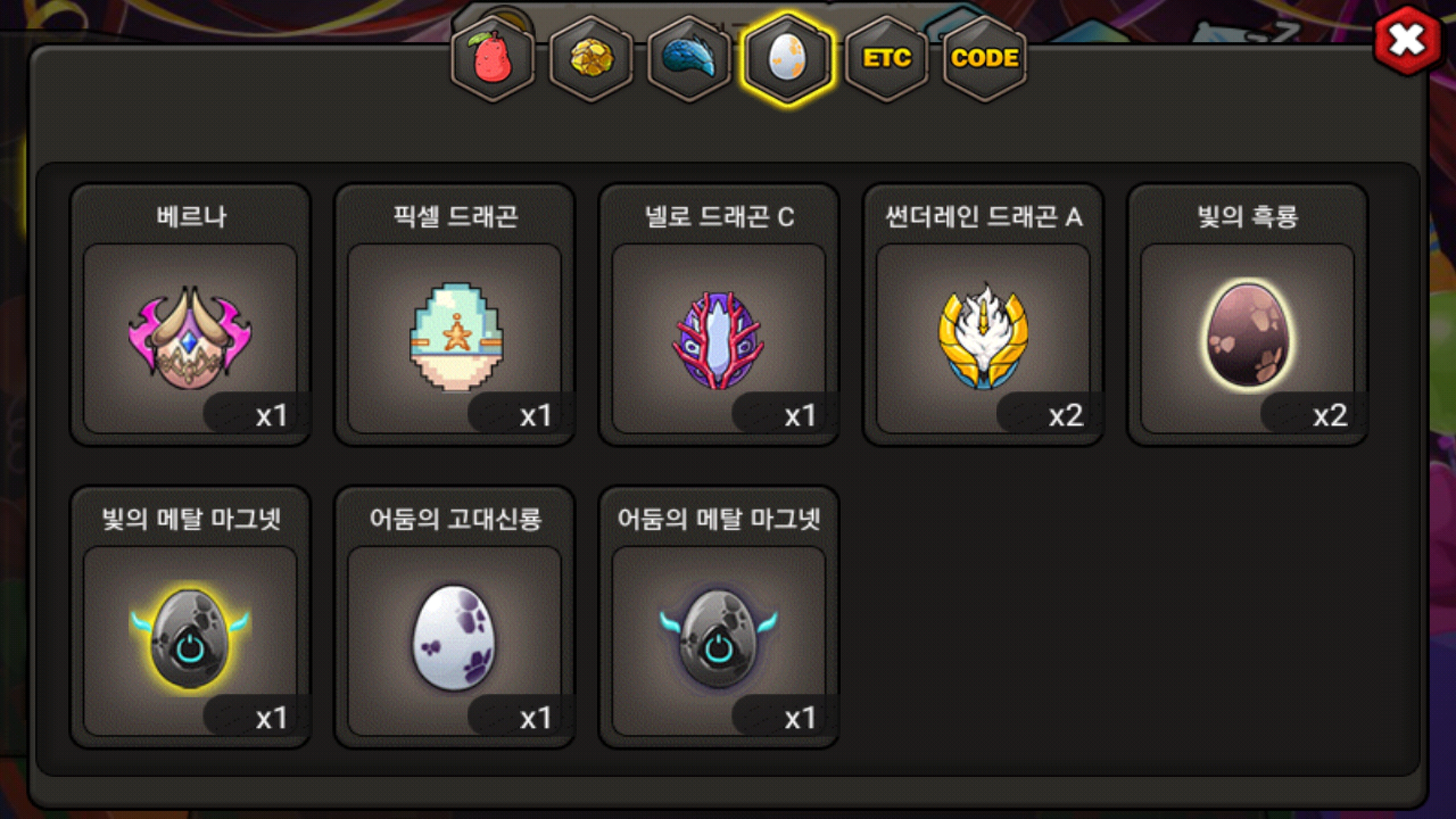The image size is (1456, 819).
Task: Select the 썬더레인 드래곤 A golden egg
Action: pos(983,339)
